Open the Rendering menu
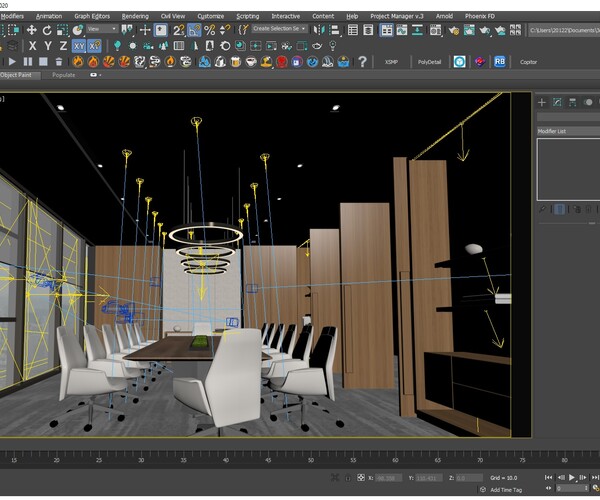 pyautogui.click(x=135, y=16)
